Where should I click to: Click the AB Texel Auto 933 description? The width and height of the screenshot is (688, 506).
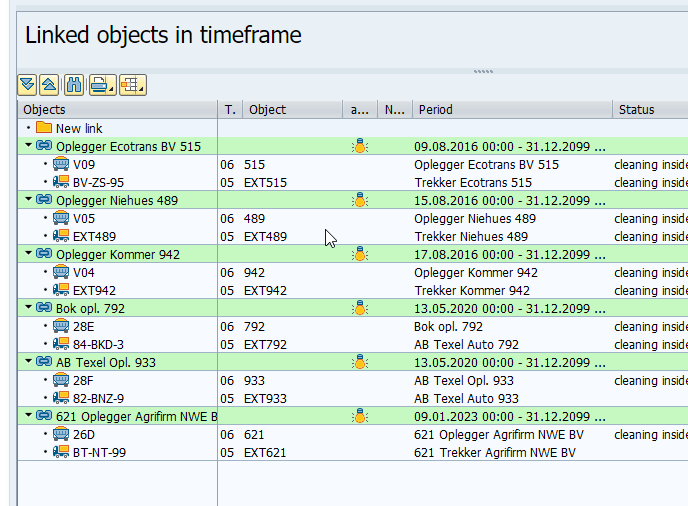coord(466,398)
